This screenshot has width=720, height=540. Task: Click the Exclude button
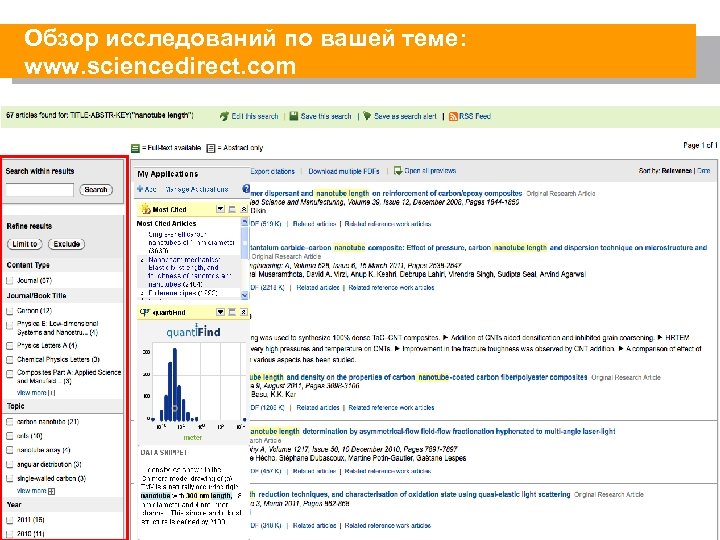tap(67, 244)
